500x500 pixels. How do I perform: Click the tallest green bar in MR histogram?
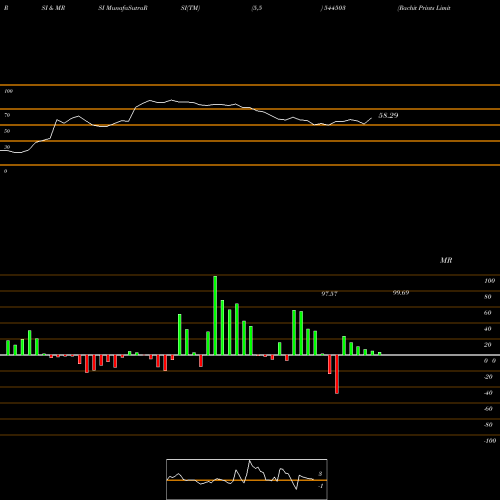(215, 315)
